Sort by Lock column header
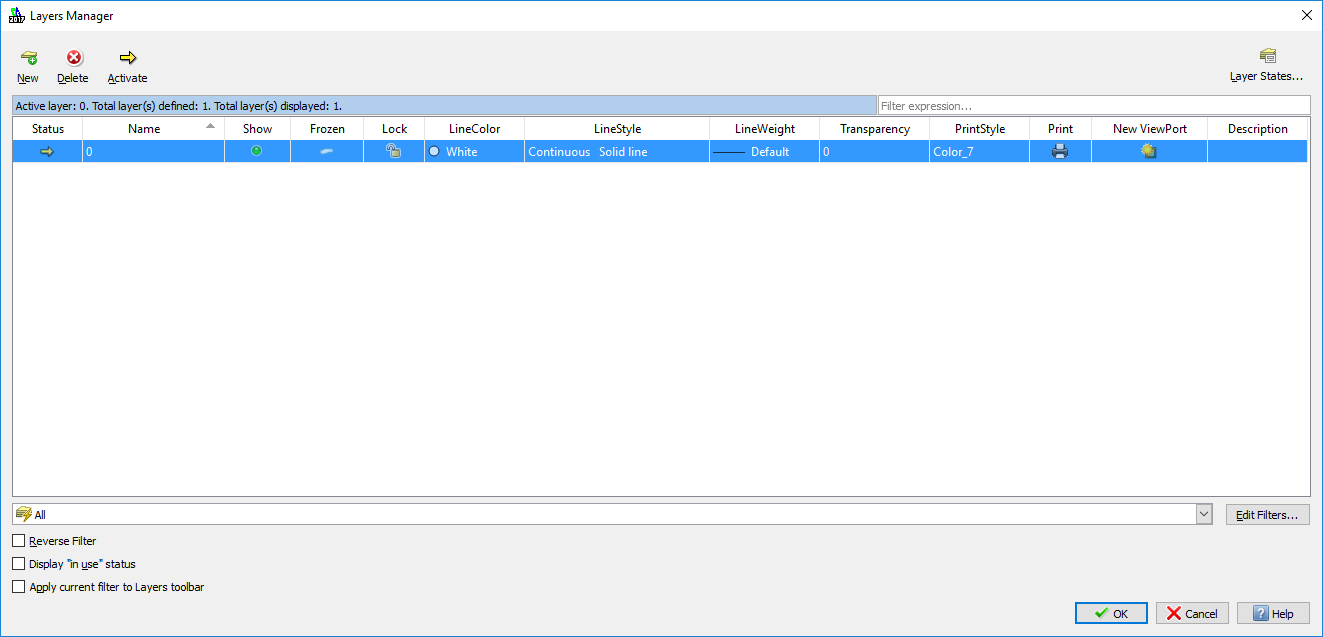1323x637 pixels. [x=394, y=129]
